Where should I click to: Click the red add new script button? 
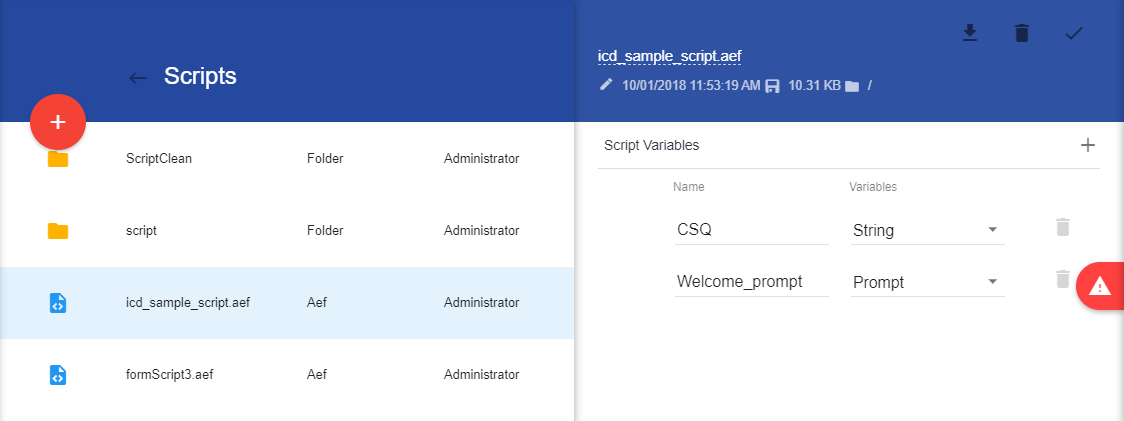click(x=58, y=122)
